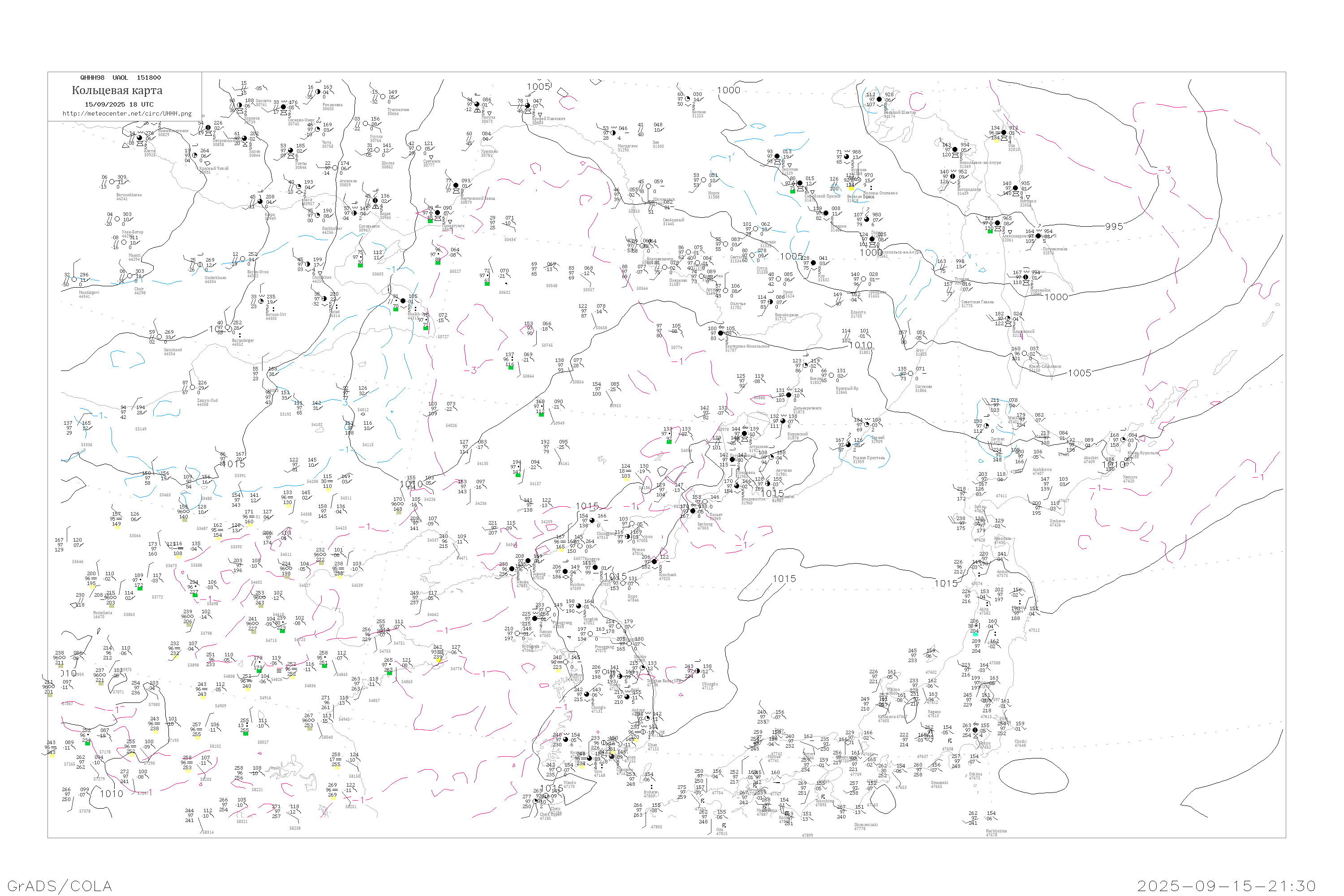The width and height of the screenshot is (1344, 896).
Task: Click the 15/09/2025 18 UTC date label
Action: click(119, 104)
